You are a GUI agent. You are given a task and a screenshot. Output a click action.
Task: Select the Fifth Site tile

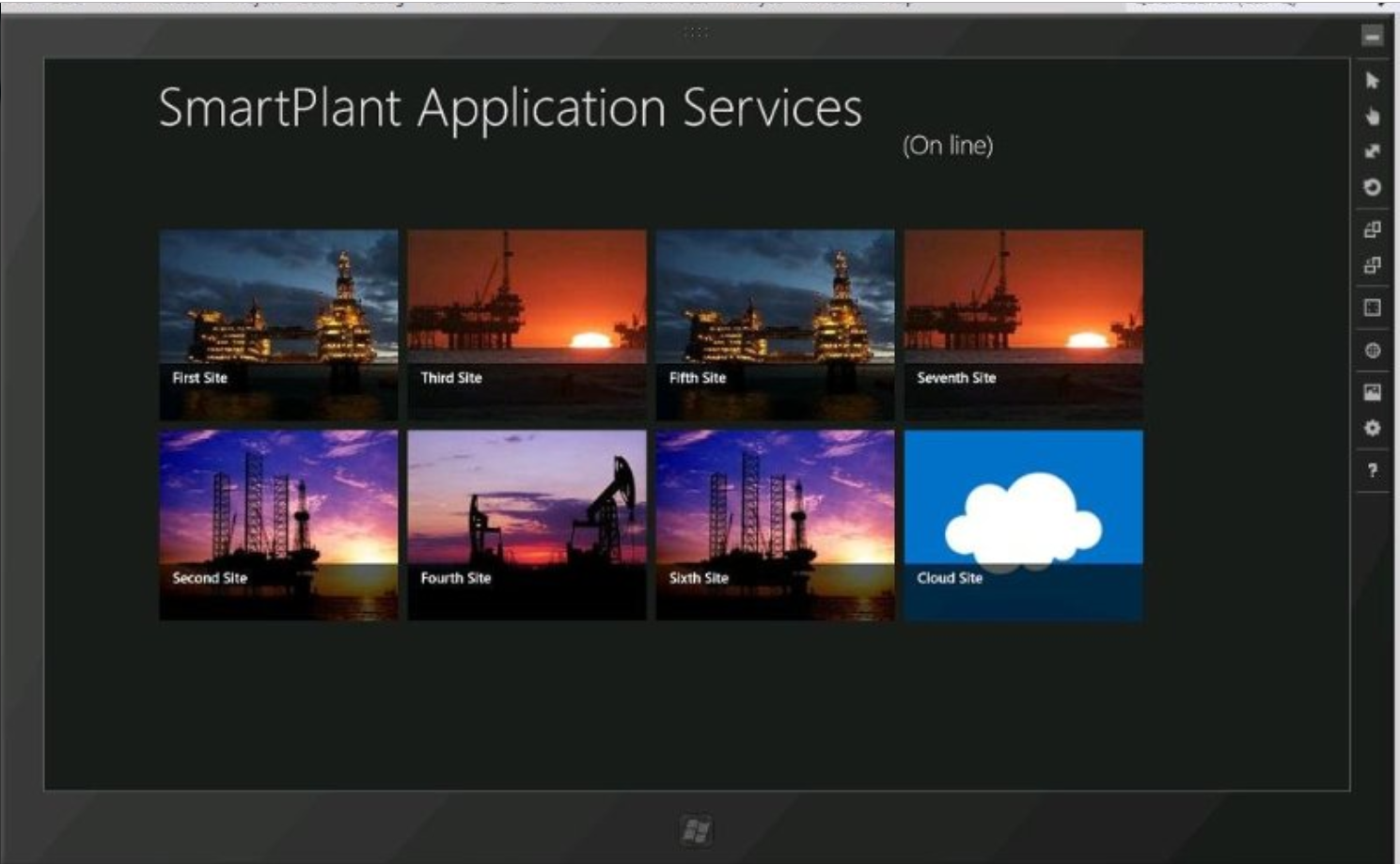coord(775,325)
